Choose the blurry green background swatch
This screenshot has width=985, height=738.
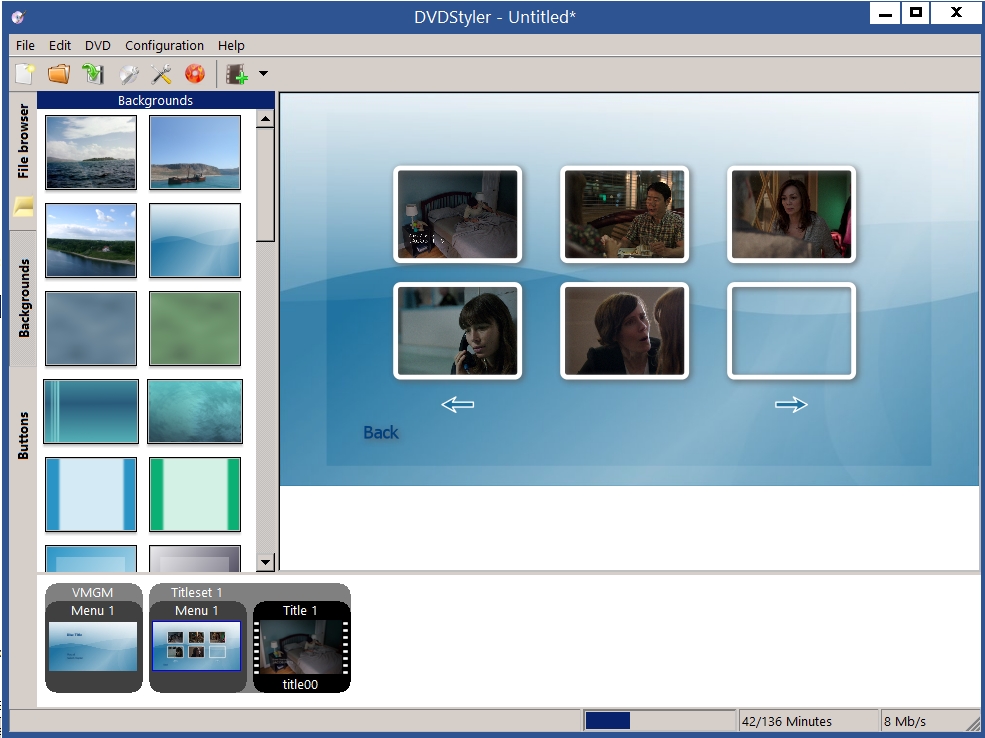coord(195,328)
